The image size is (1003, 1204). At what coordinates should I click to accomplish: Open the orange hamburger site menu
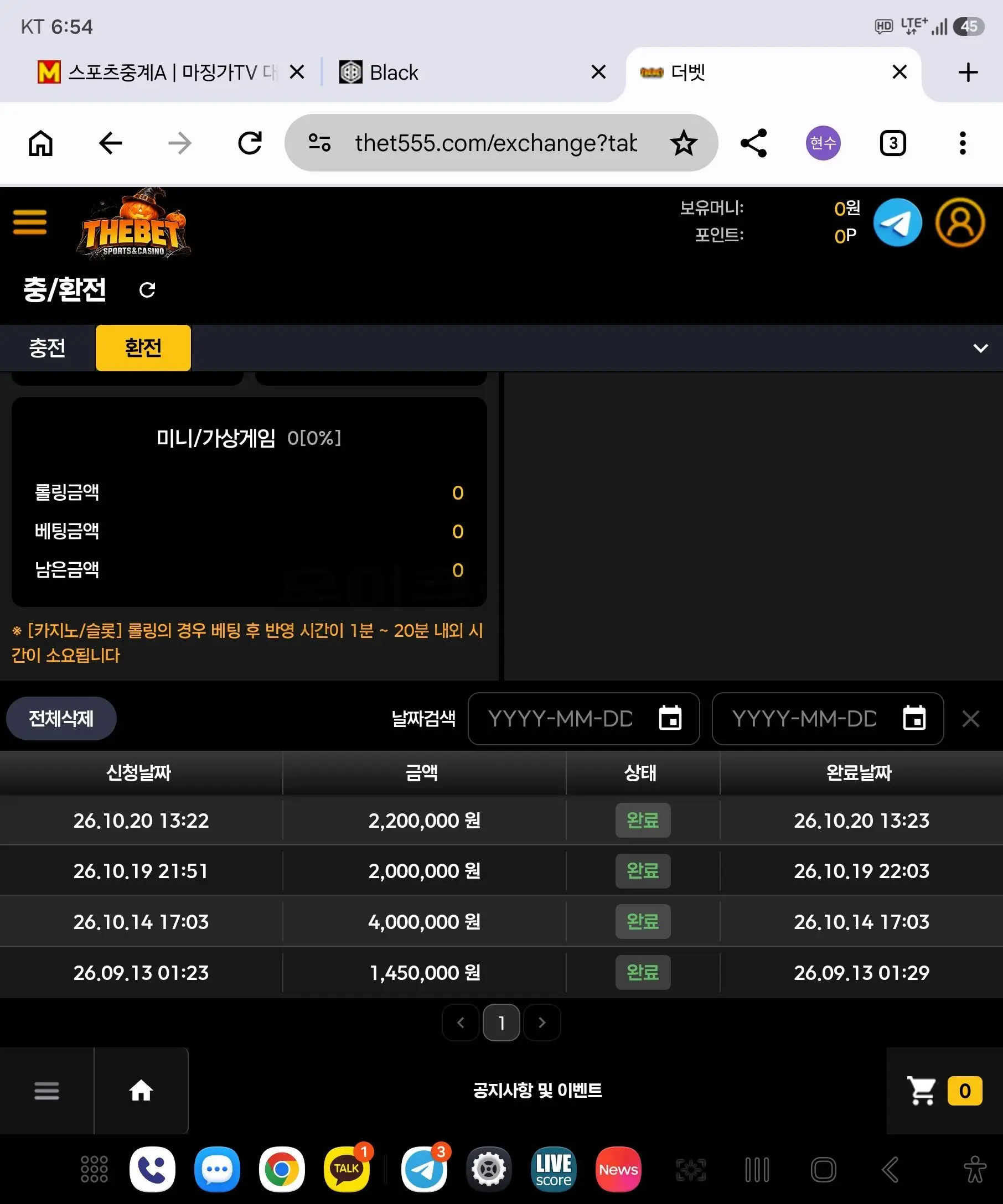30,222
